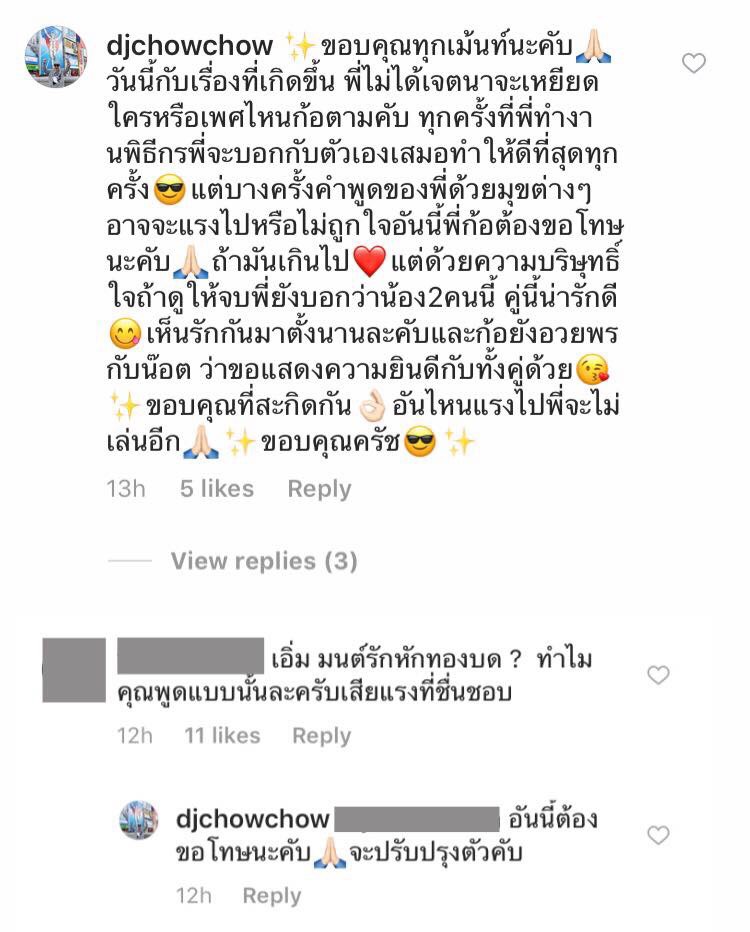Open the redacted commenter's username

[x=190, y=656]
